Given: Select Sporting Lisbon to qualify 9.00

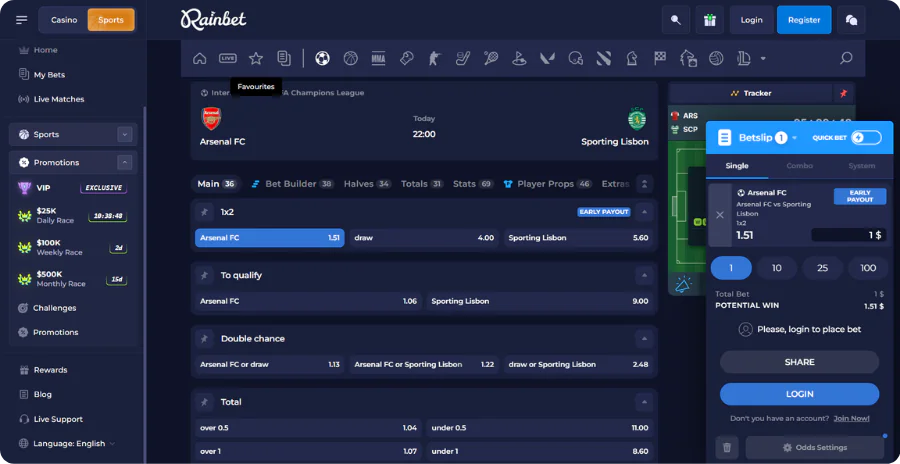Looking at the screenshot, I should 540,301.
